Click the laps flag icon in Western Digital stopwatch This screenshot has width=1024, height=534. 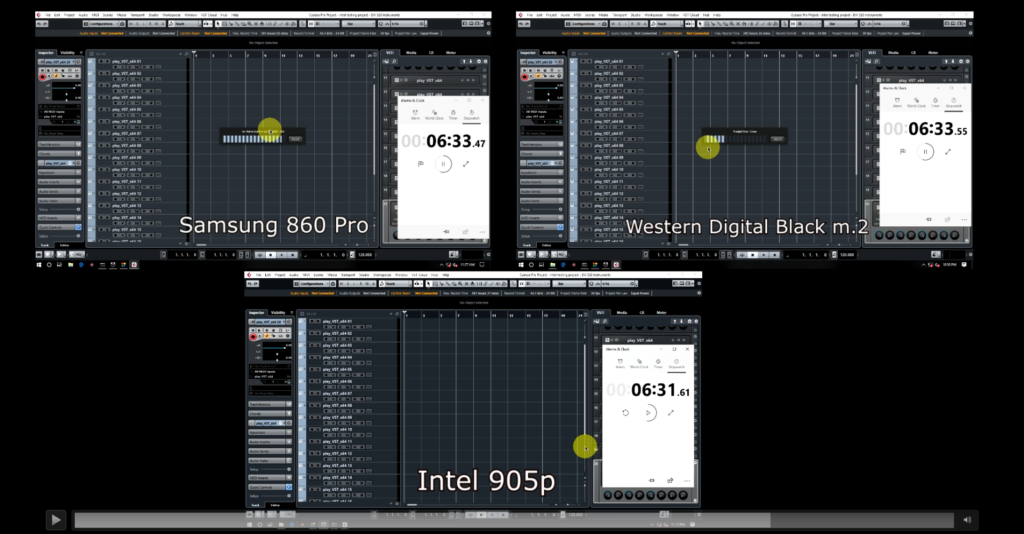(903, 151)
